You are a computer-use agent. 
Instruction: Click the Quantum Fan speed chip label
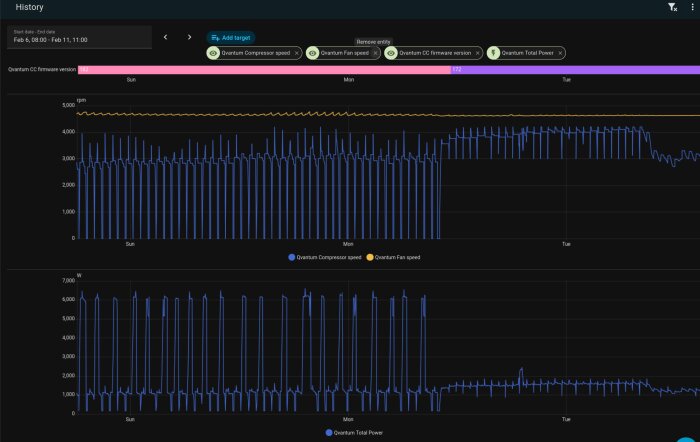click(x=345, y=53)
